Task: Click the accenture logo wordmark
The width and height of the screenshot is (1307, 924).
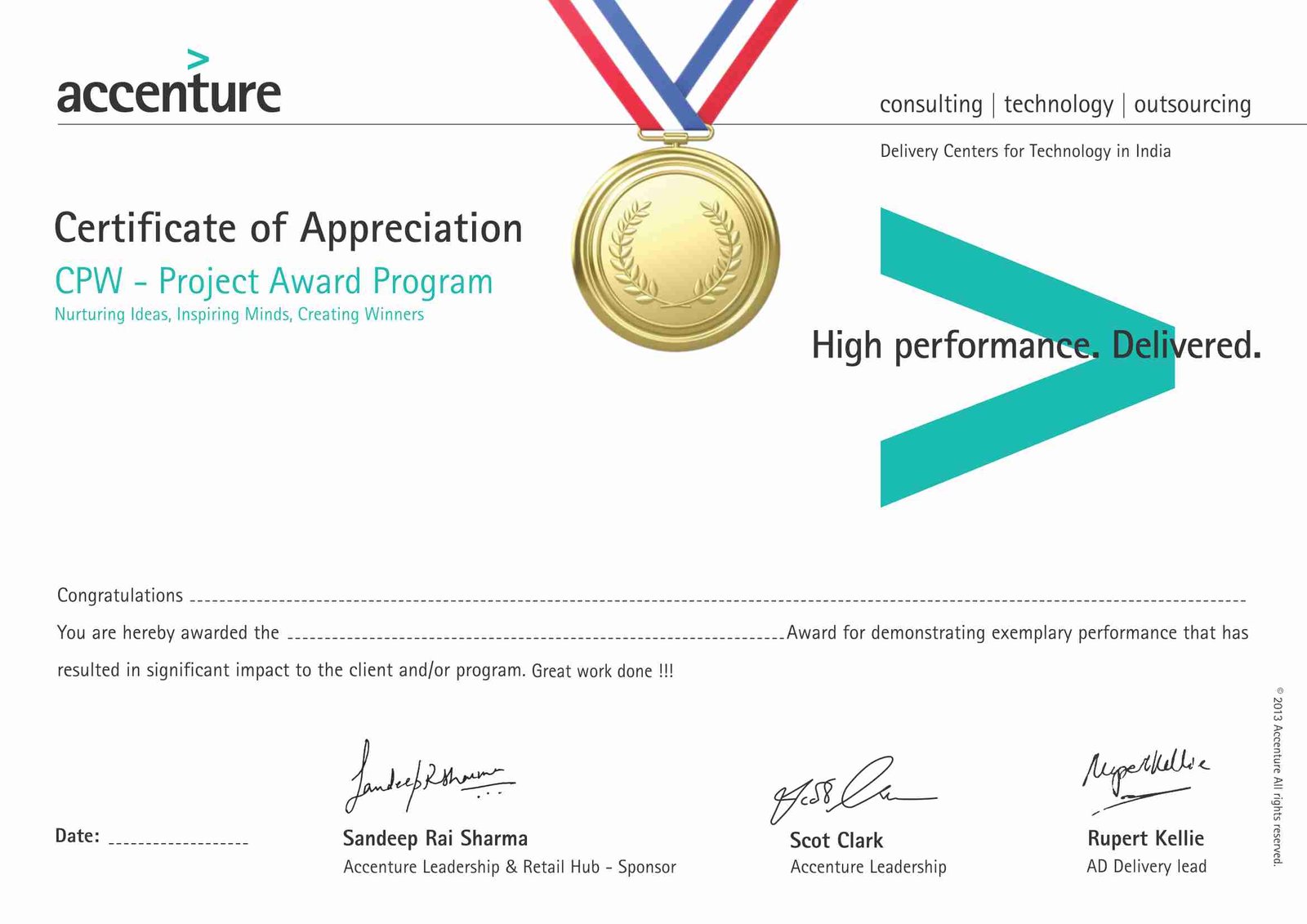Action: 168,94
